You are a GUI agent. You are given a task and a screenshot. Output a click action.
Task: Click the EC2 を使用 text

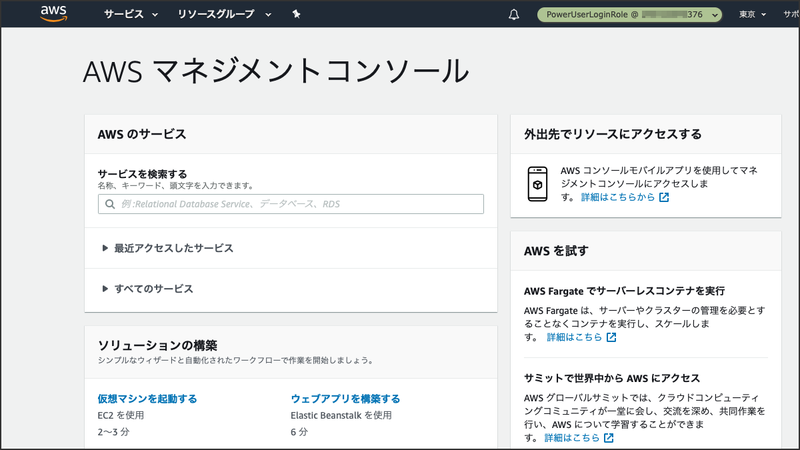pyautogui.click(x=121, y=415)
